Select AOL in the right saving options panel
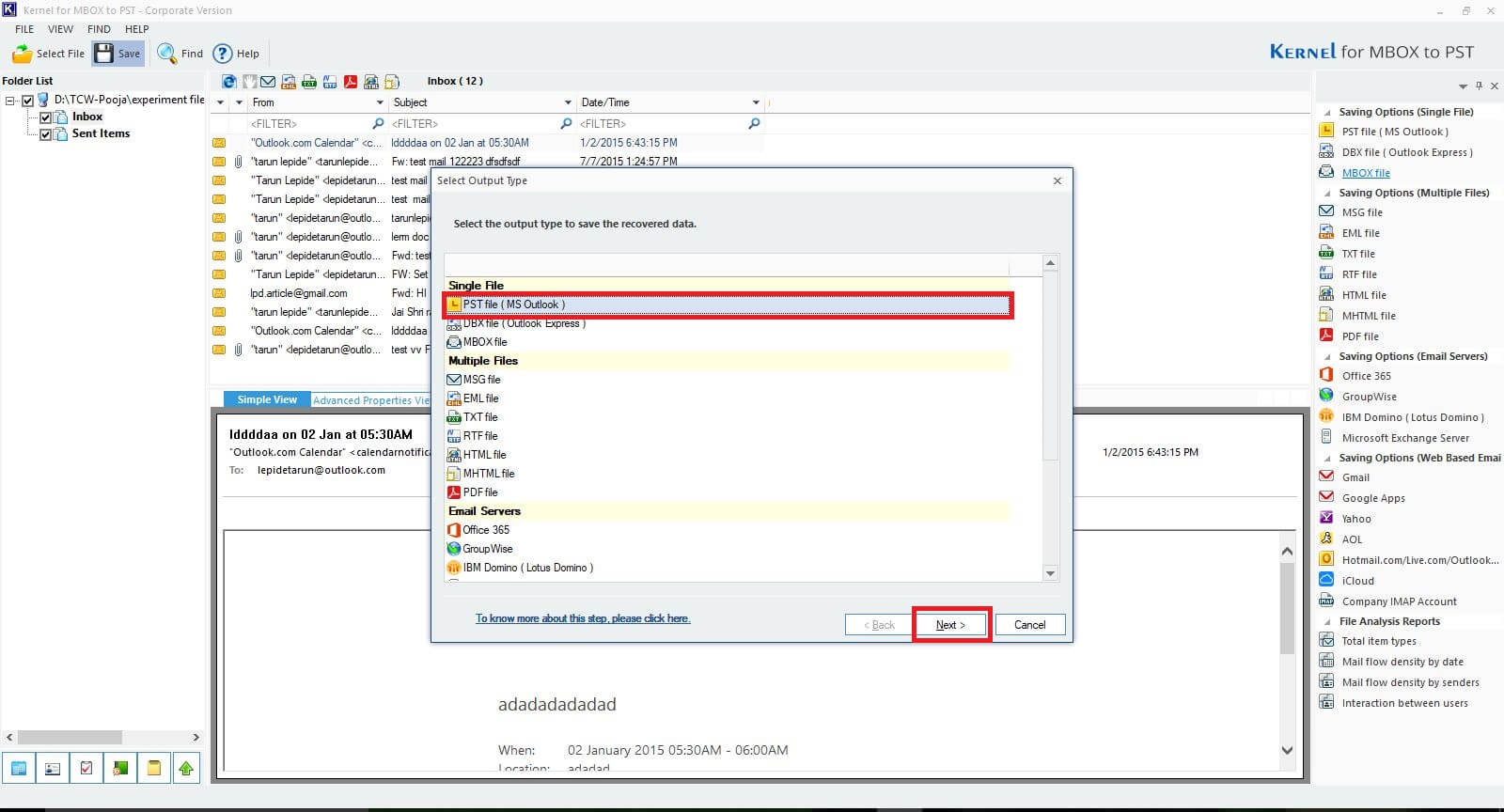This screenshot has width=1504, height=812. coord(1352,539)
